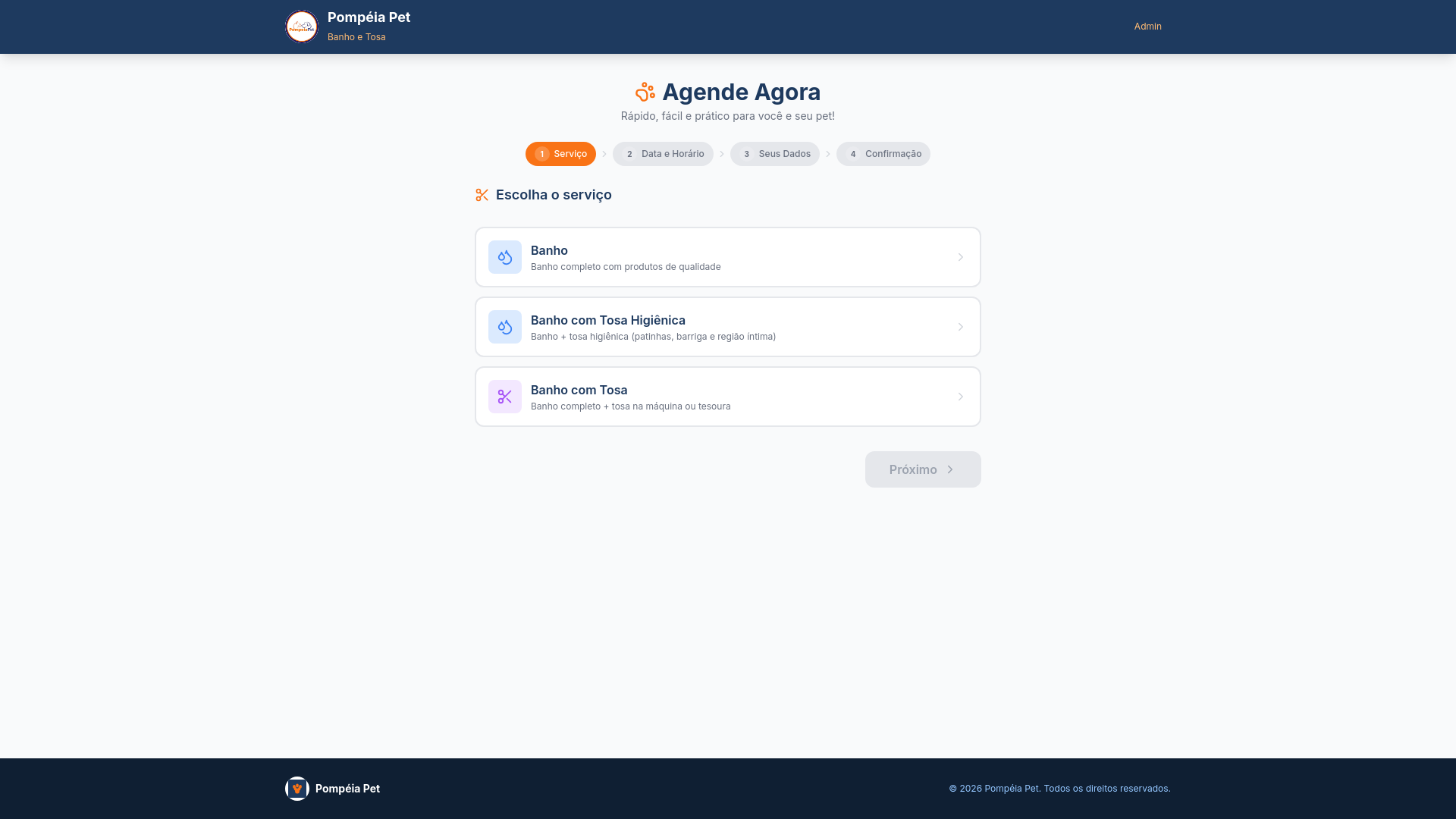
Task: Go to step 4 Confirmação
Action: [x=883, y=154]
